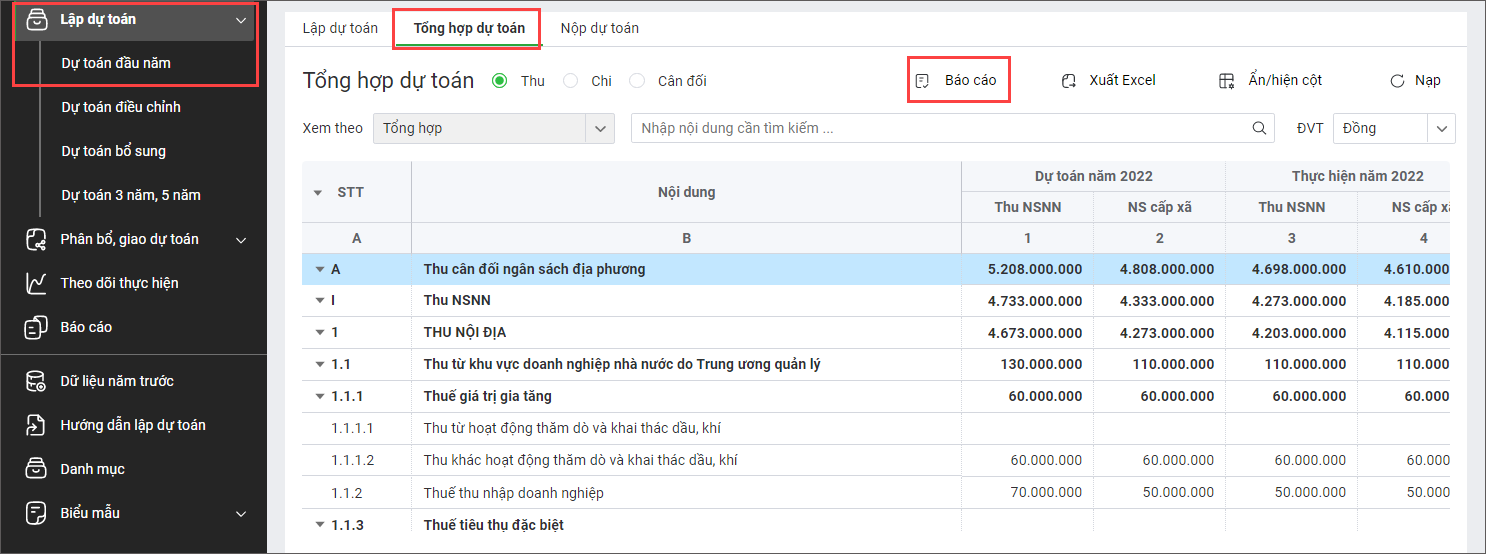Click the Nạp reload icon

[x=1397, y=81]
